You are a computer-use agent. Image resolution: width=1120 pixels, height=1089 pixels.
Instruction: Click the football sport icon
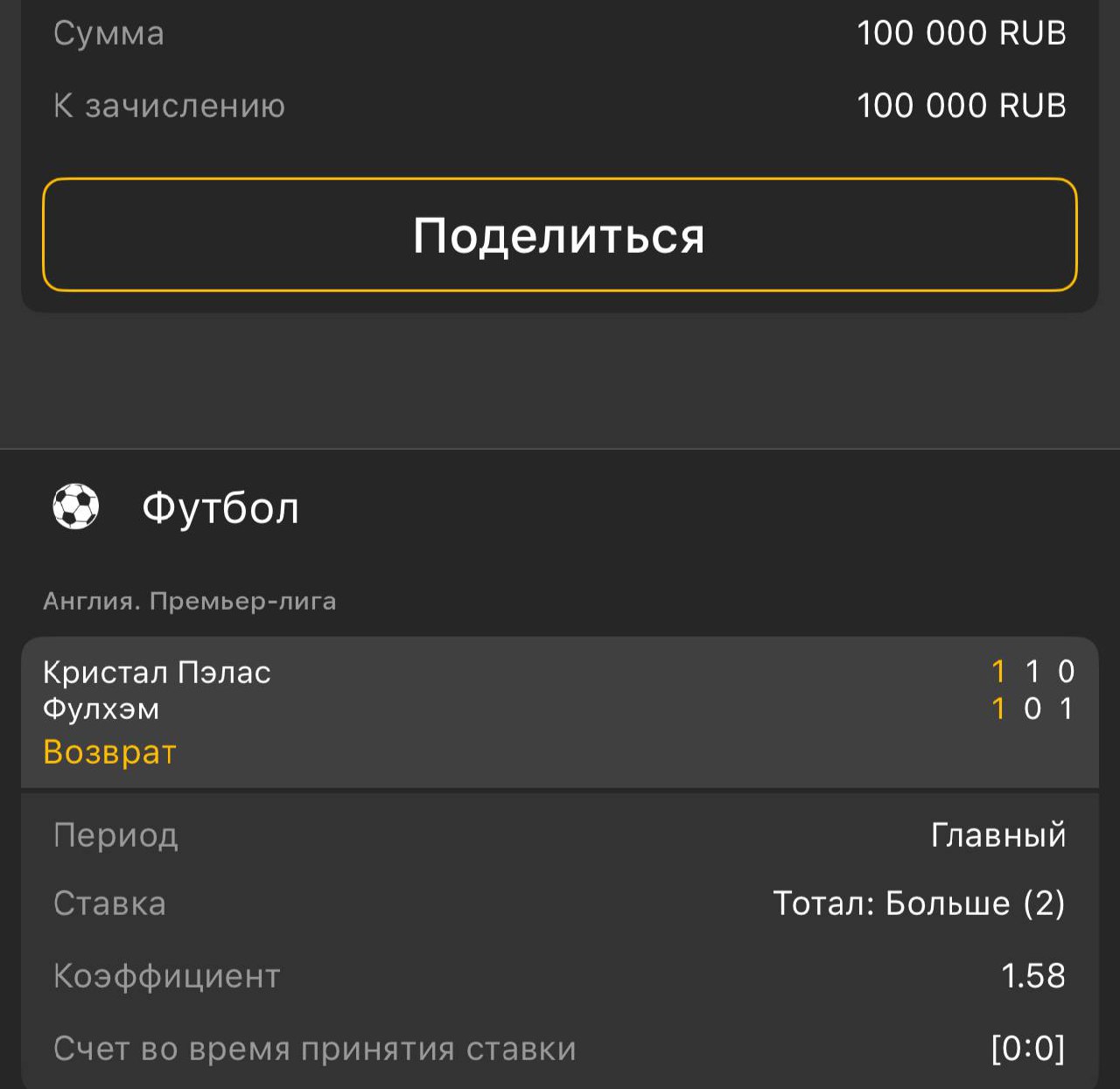coord(76,507)
